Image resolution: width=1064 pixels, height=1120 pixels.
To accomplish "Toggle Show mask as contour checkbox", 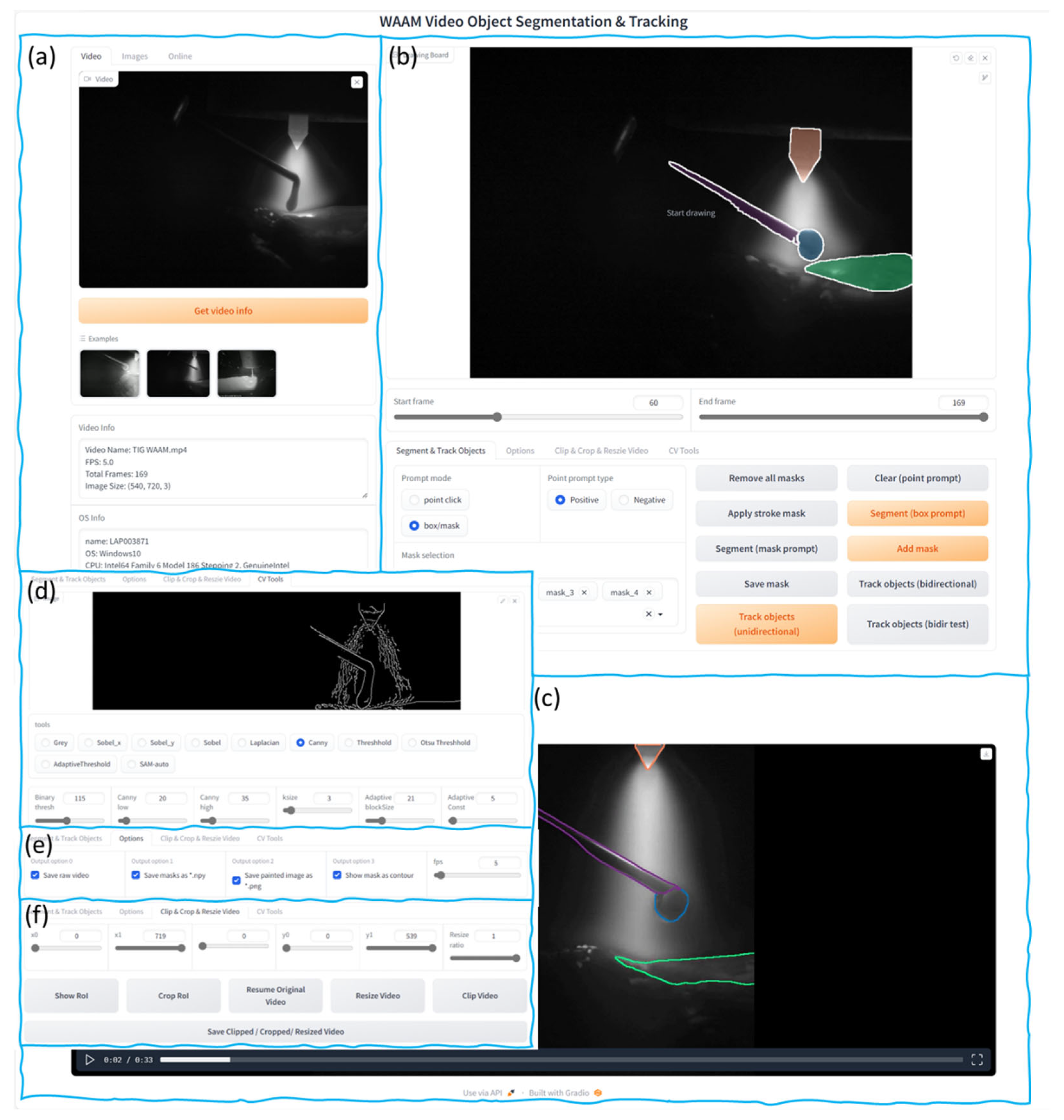I will 337,875.
